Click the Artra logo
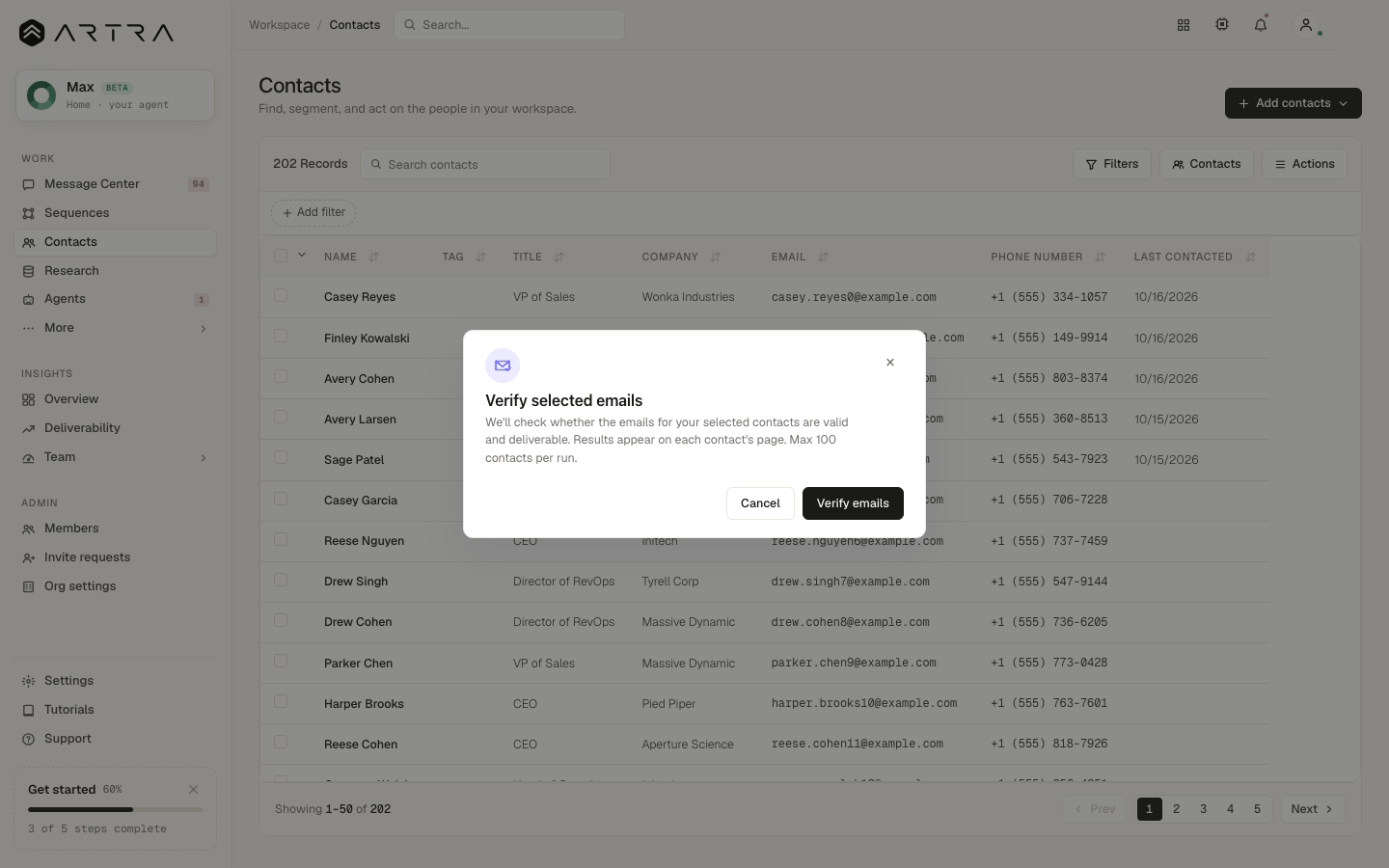This screenshot has width=1389, height=868. [x=96, y=33]
